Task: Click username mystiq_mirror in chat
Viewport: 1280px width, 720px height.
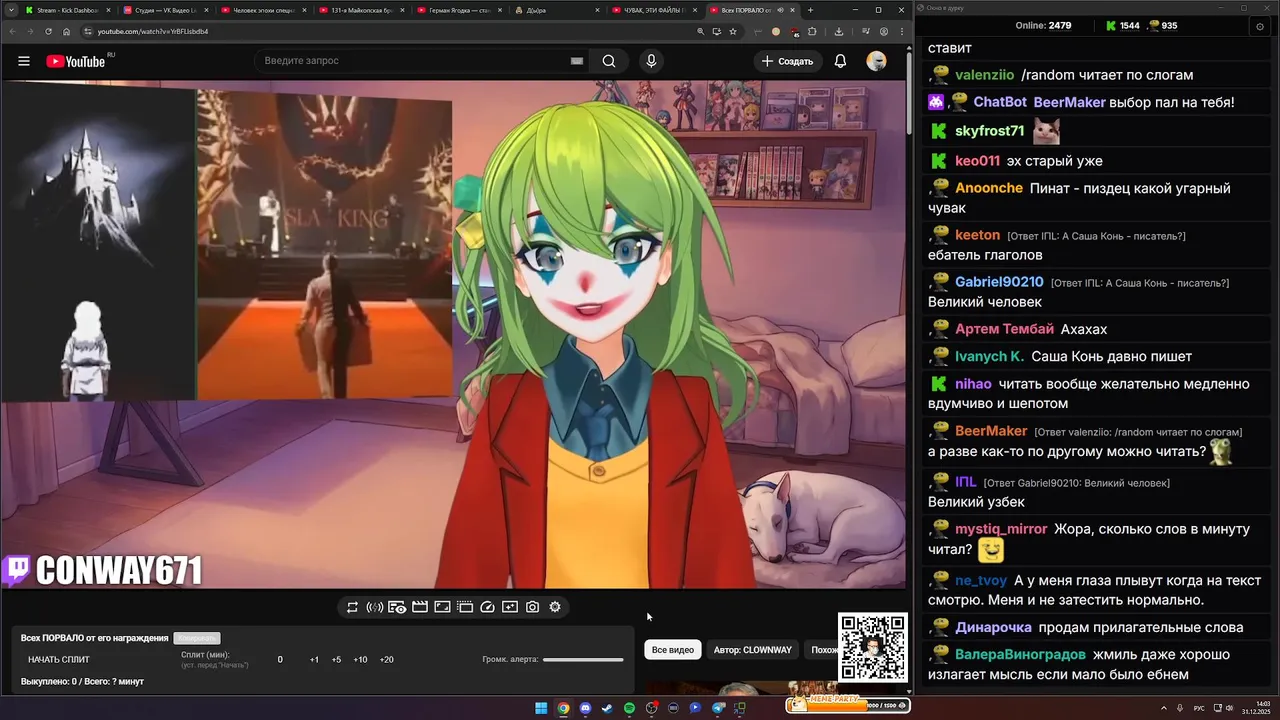Action: [1001, 529]
